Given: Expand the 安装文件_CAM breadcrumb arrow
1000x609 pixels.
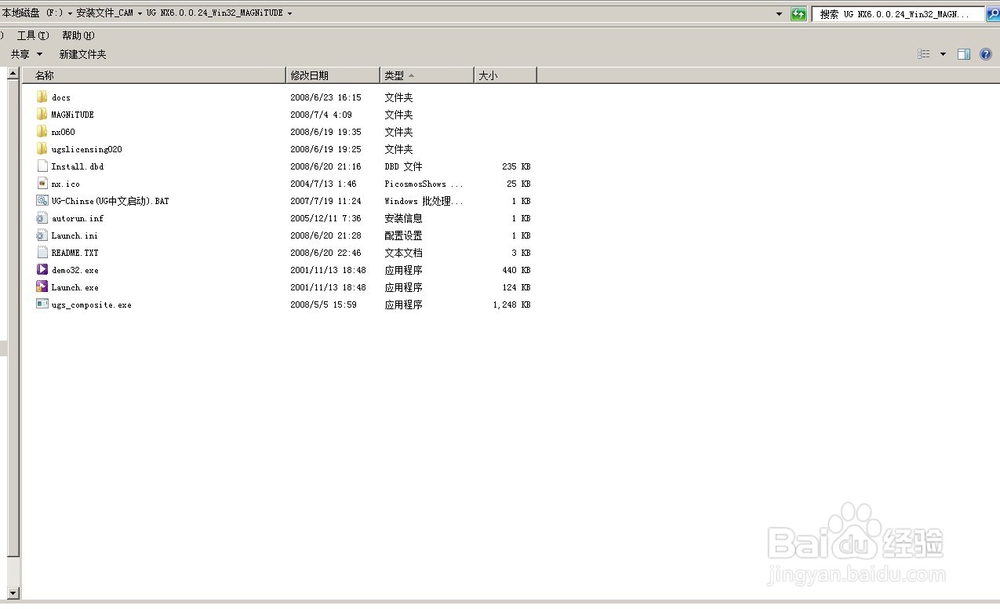Looking at the screenshot, I should (140, 13).
